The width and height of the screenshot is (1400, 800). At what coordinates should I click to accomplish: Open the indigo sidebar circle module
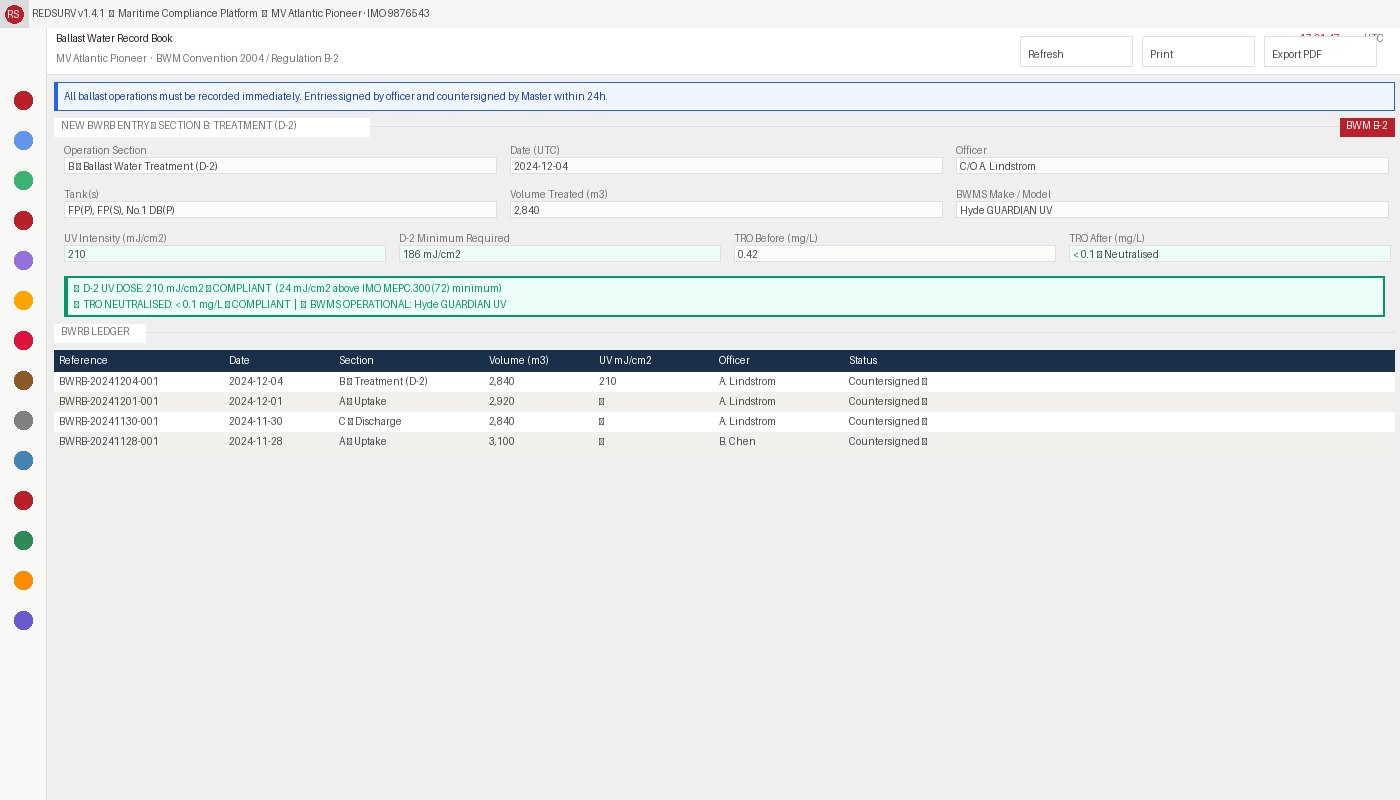click(23, 620)
